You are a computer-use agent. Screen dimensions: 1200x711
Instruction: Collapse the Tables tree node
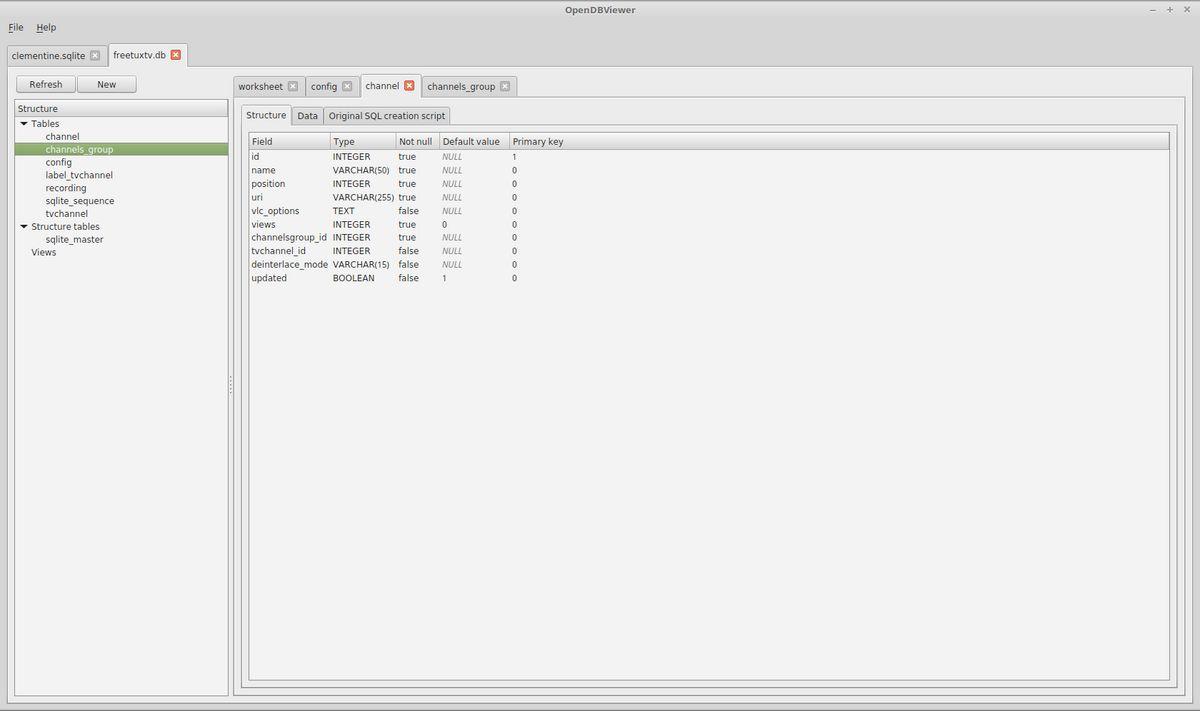click(24, 124)
